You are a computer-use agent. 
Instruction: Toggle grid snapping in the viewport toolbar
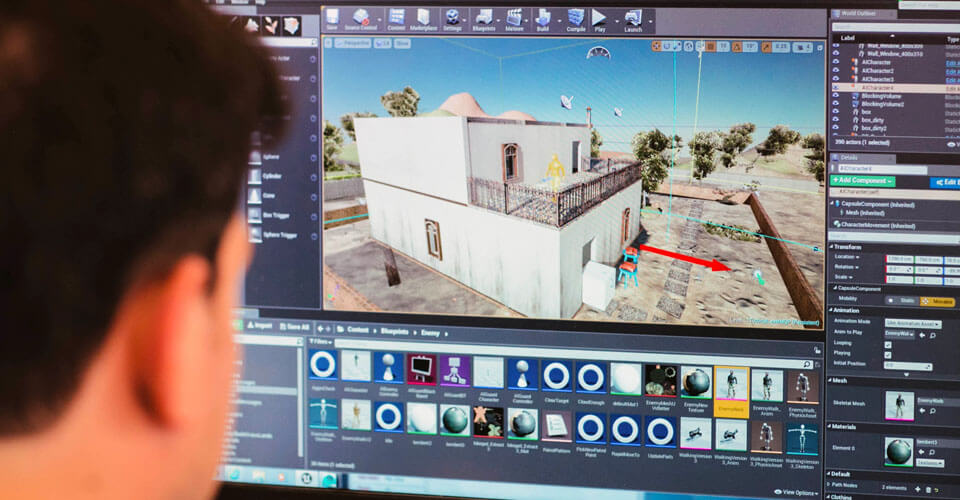[711, 47]
